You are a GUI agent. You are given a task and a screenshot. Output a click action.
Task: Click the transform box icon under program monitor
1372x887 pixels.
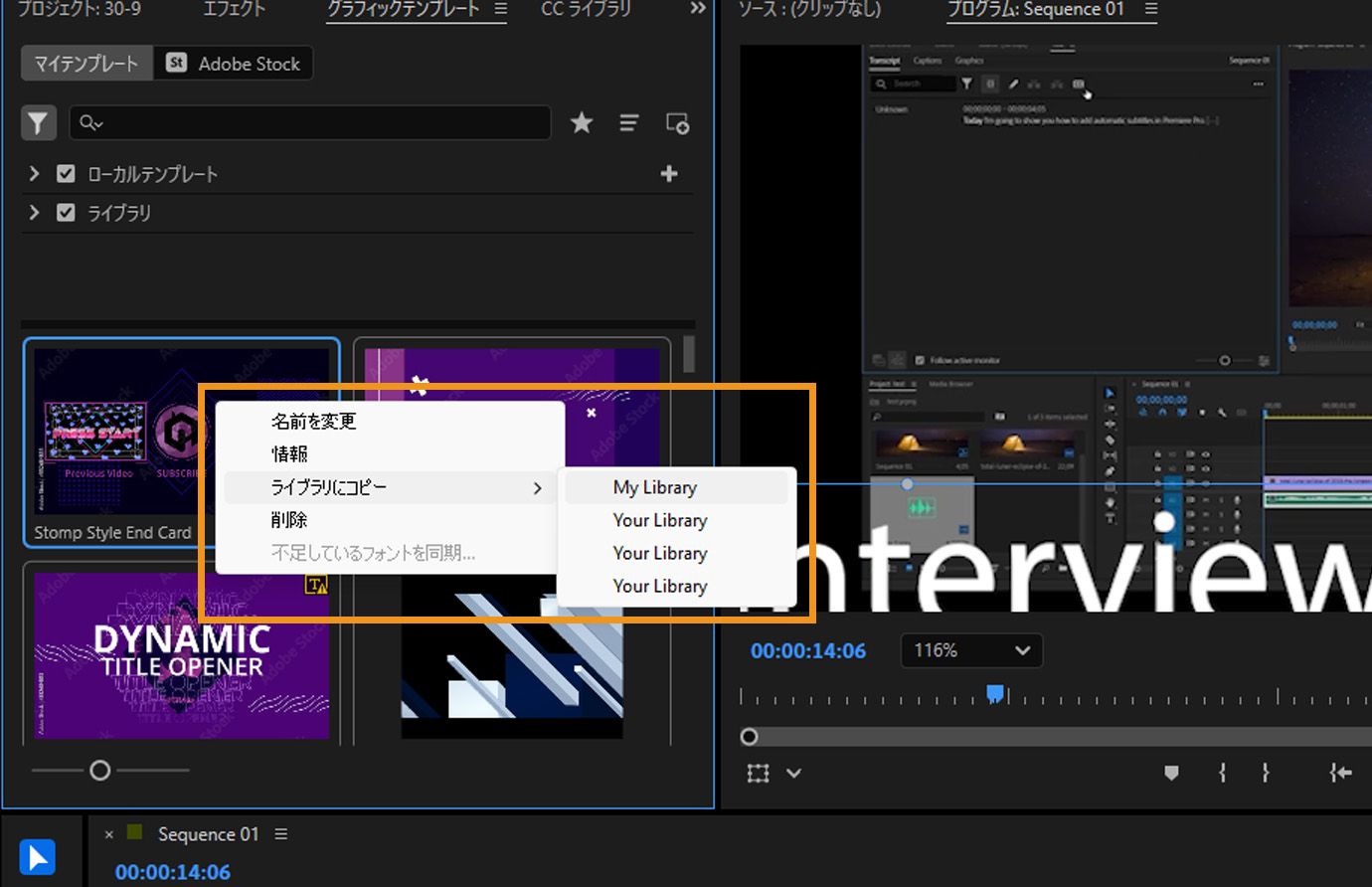coord(759,773)
